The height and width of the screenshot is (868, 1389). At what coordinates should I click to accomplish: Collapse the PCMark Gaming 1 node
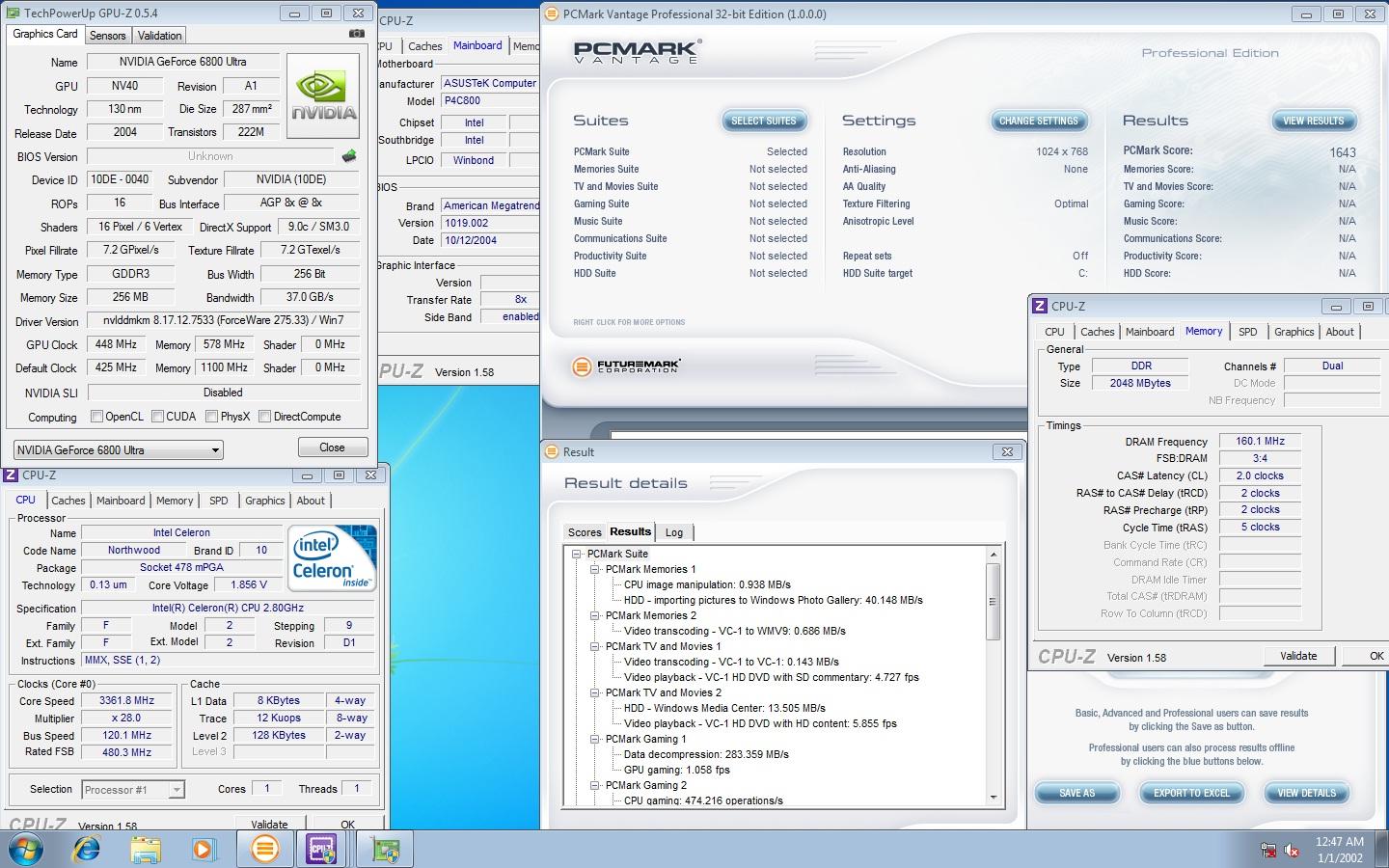[595, 739]
